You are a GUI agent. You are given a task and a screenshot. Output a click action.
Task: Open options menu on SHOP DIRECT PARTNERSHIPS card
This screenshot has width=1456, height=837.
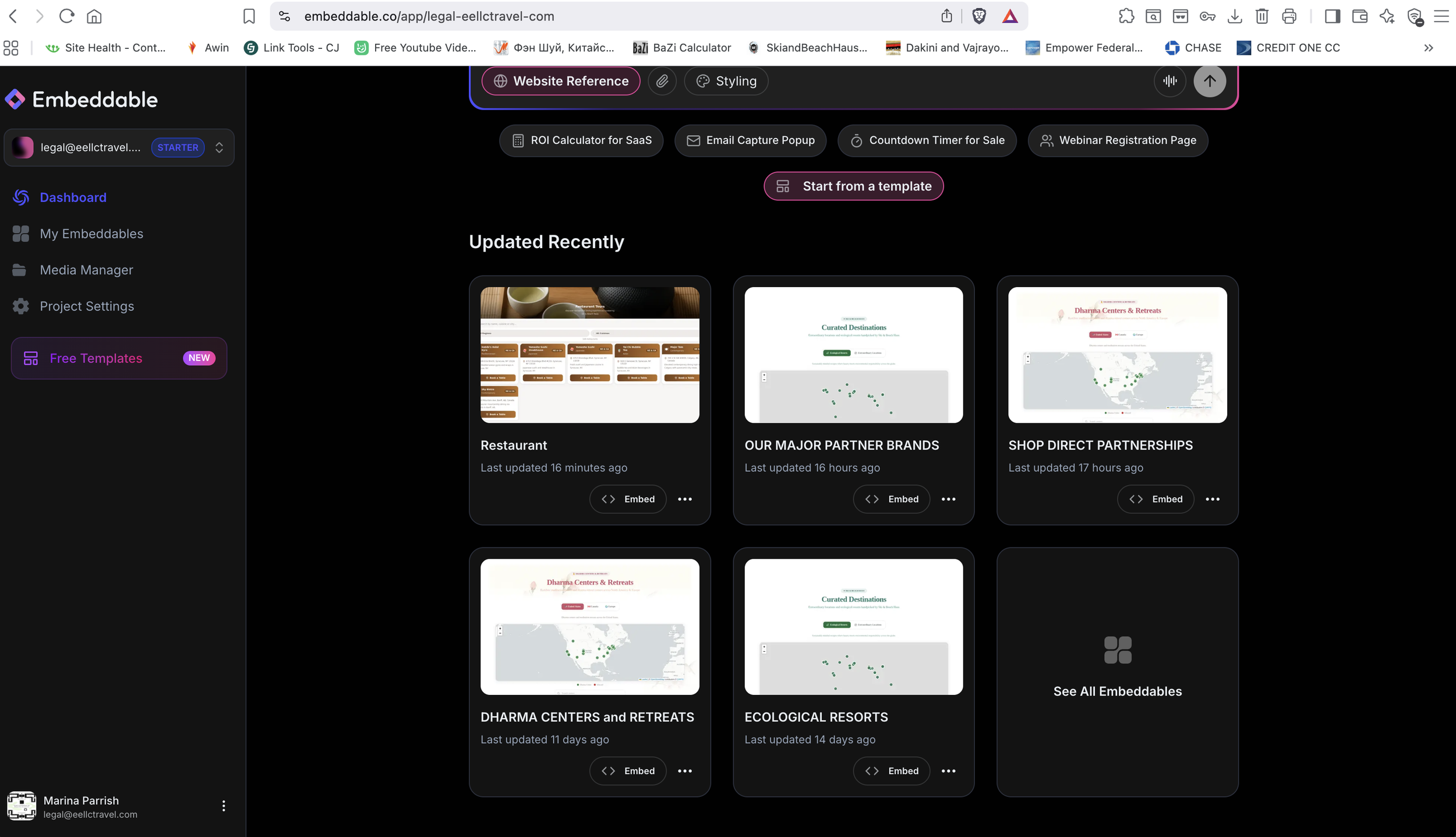(1213, 499)
